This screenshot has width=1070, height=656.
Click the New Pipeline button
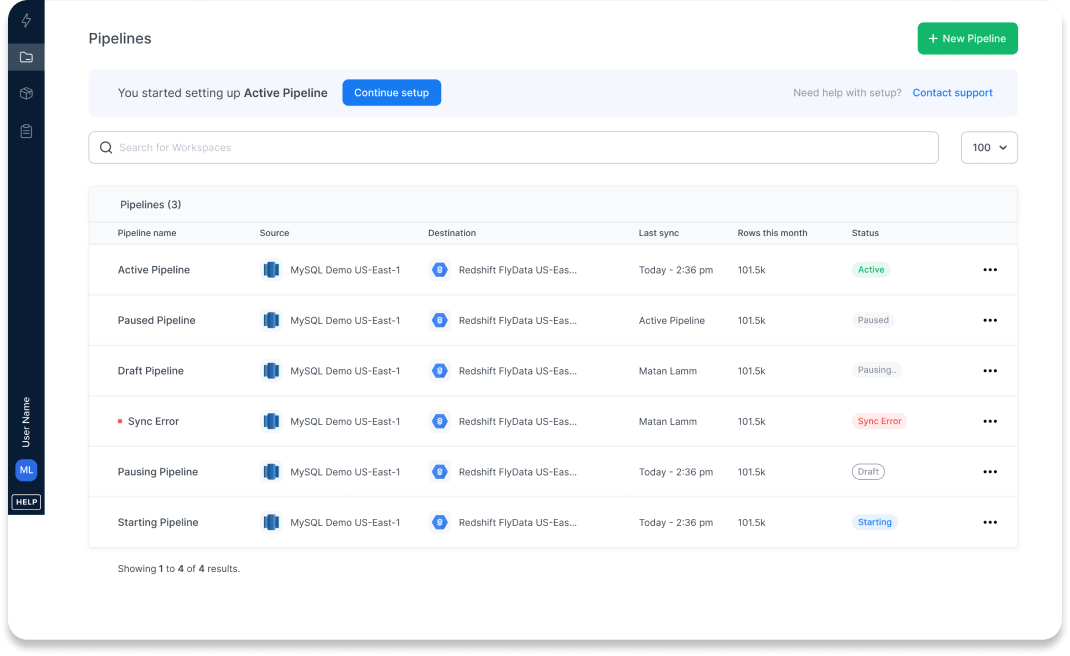click(967, 38)
